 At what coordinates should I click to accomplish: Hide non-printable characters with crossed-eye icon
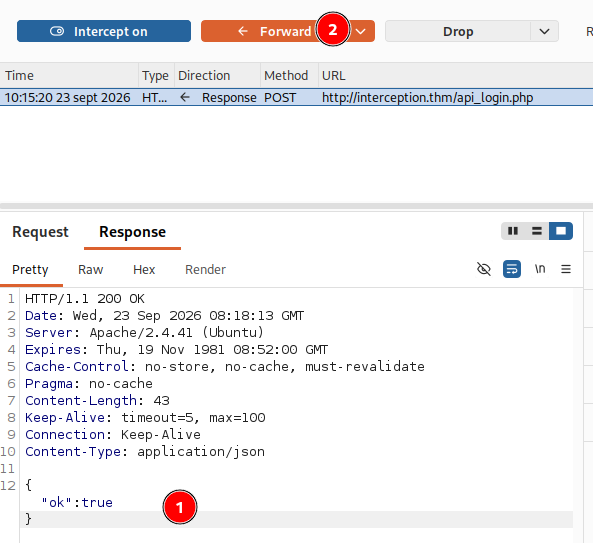click(484, 269)
